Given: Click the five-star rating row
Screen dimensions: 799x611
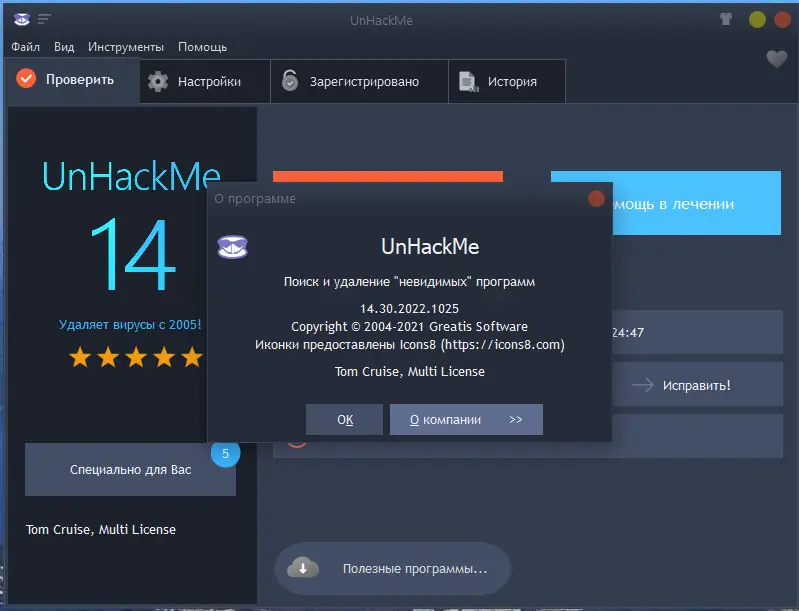Looking at the screenshot, I should coord(136,357).
